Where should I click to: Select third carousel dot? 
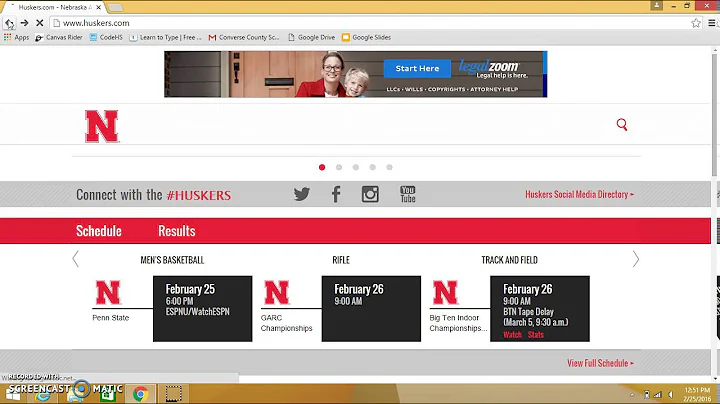356,167
